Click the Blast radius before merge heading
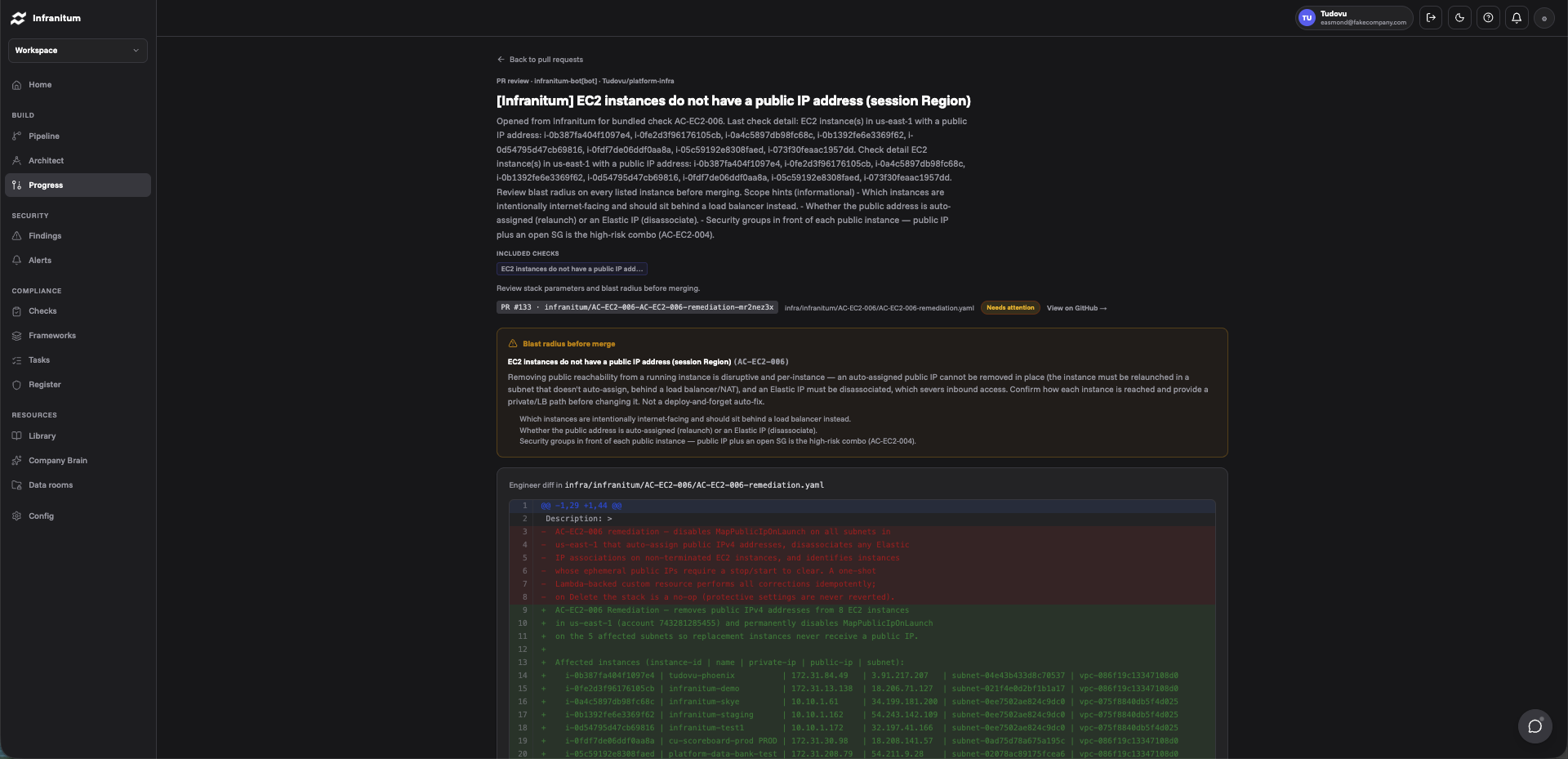The width and height of the screenshot is (1568, 759). (x=568, y=344)
